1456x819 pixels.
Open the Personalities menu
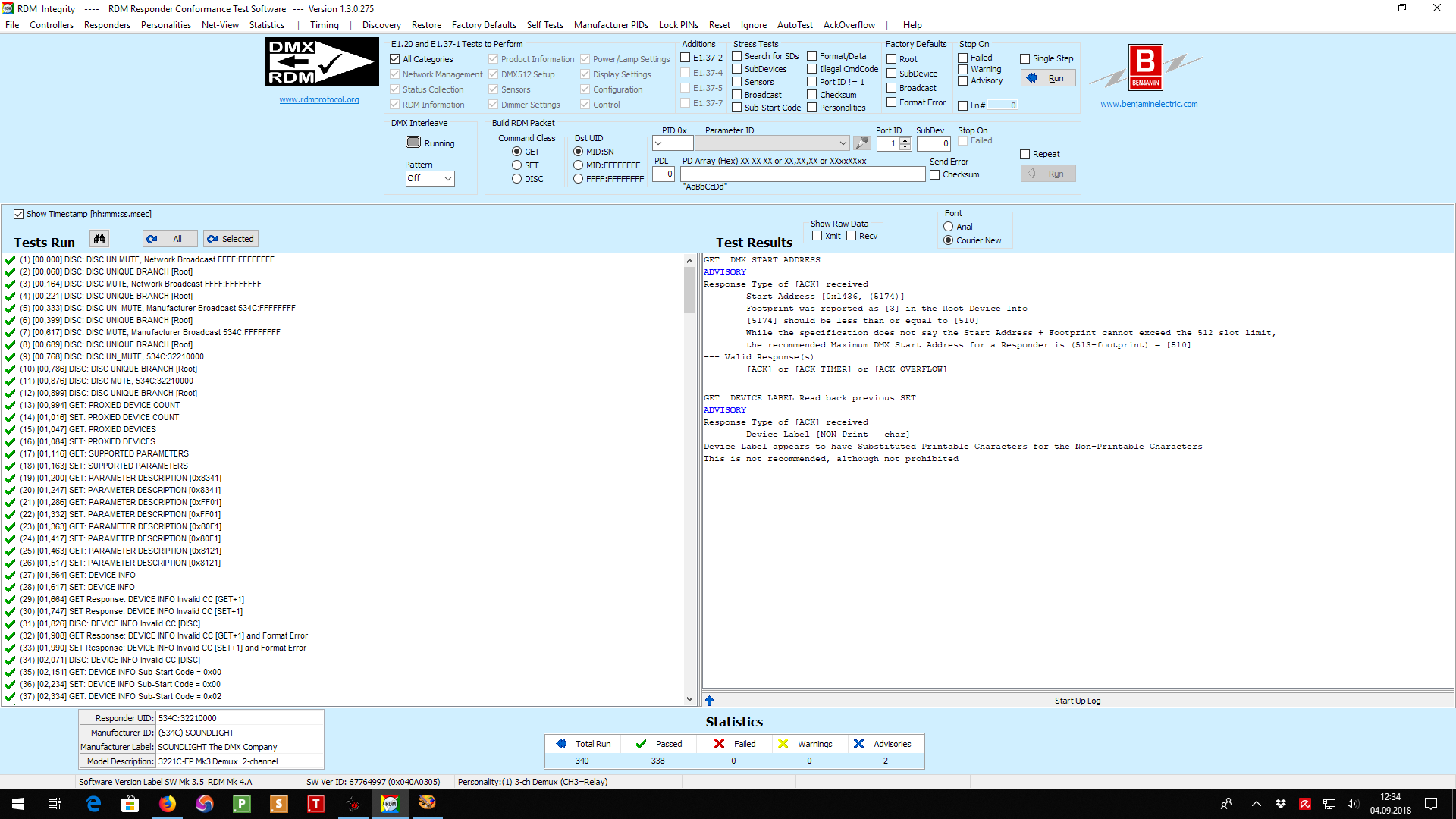click(165, 25)
